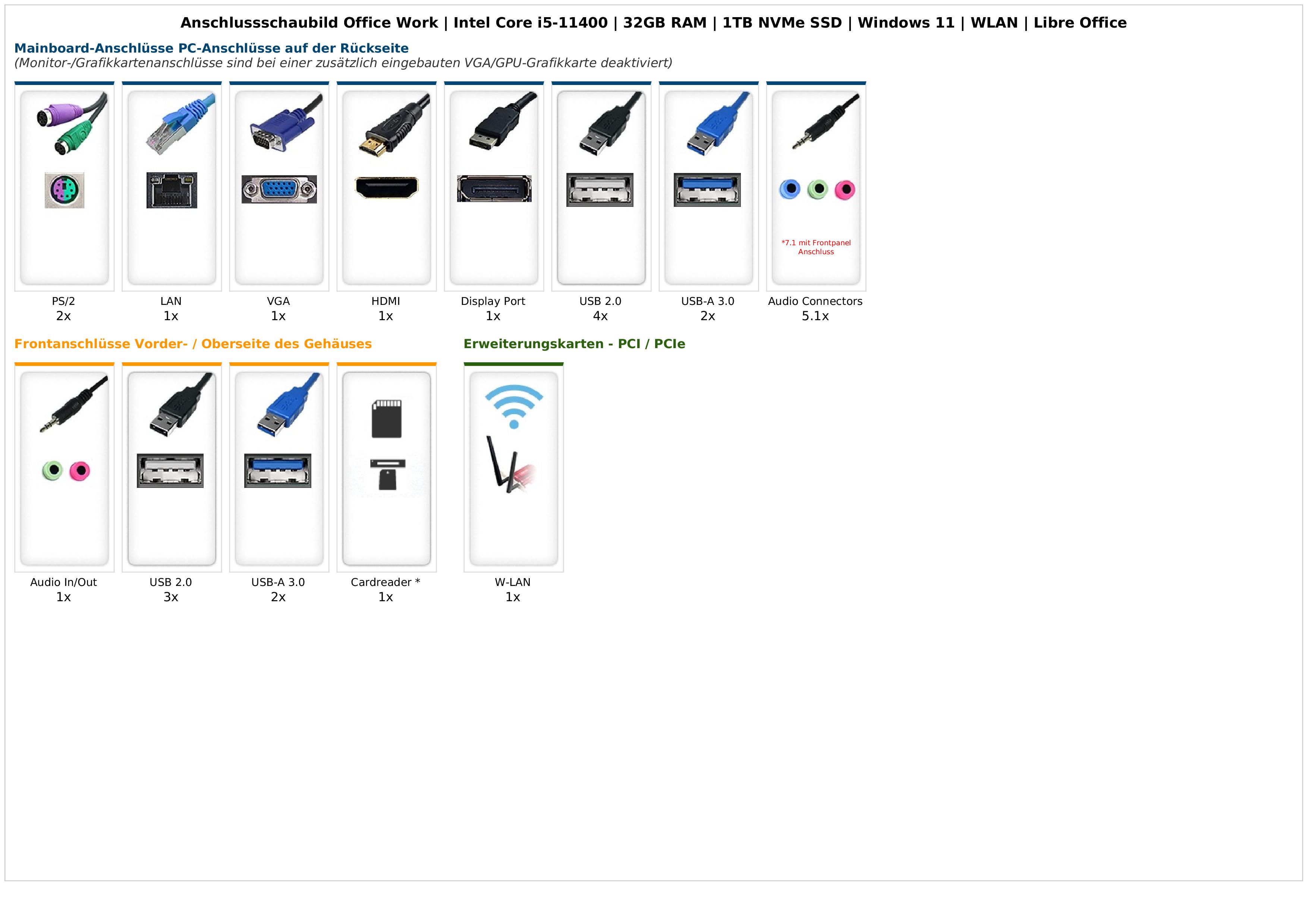Click the PS/2 port socket picture
Screen dimensions: 1308x924
point(65,190)
